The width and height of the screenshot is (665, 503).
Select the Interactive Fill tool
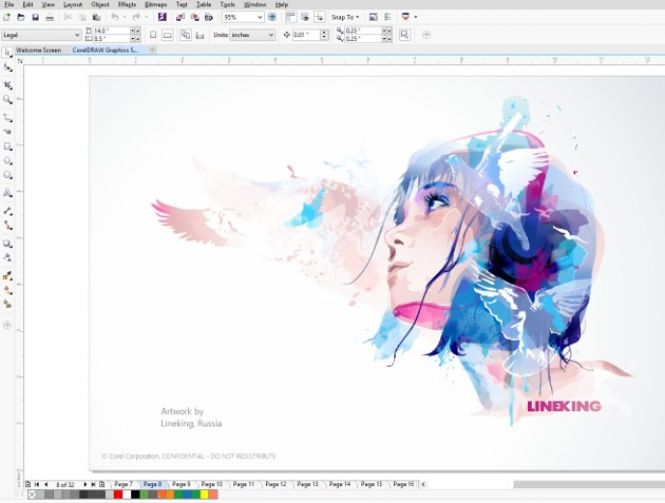pyautogui.click(x=8, y=291)
